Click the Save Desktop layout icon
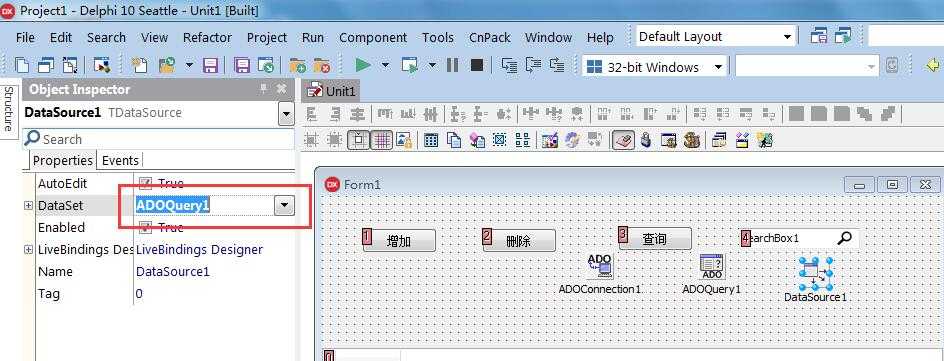The height and width of the screenshot is (361, 944). click(x=818, y=36)
